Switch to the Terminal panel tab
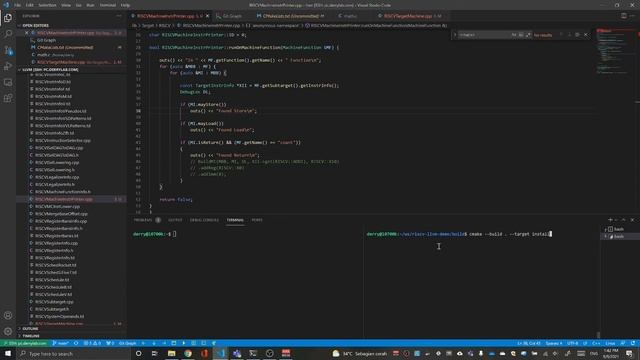This screenshot has height=360, width=640. tap(235, 220)
